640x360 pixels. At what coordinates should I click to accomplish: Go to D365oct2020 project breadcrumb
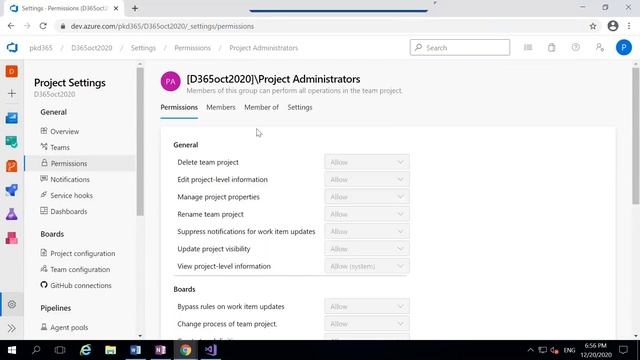point(91,48)
